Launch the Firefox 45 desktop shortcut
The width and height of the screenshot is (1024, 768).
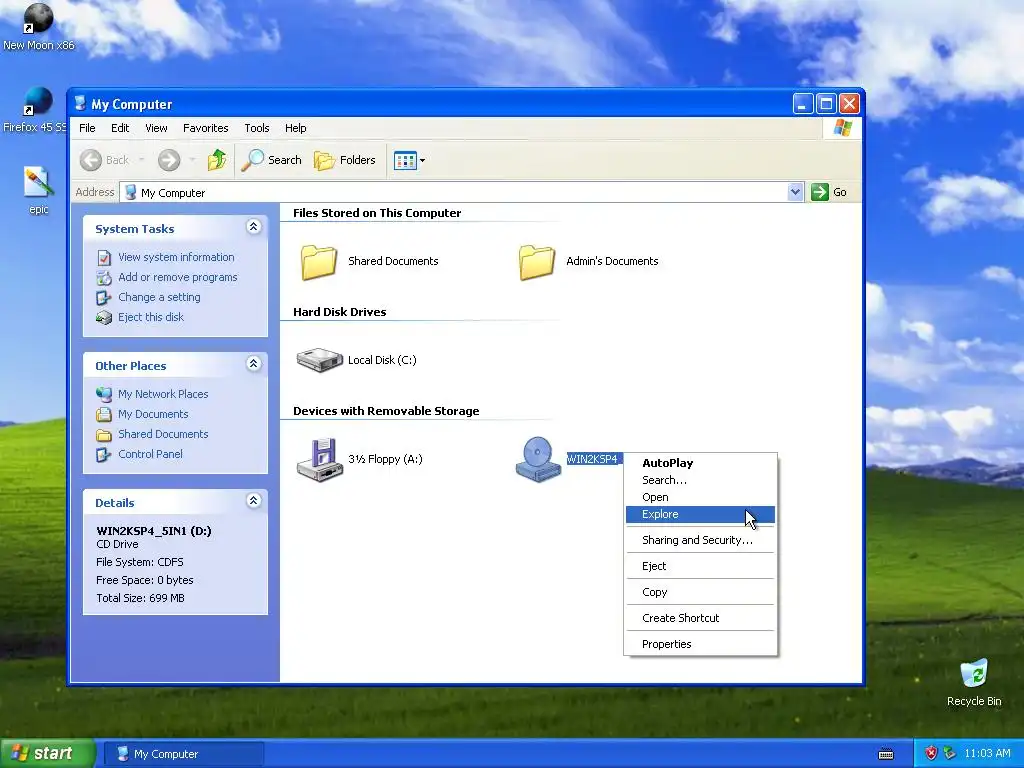coord(36,109)
